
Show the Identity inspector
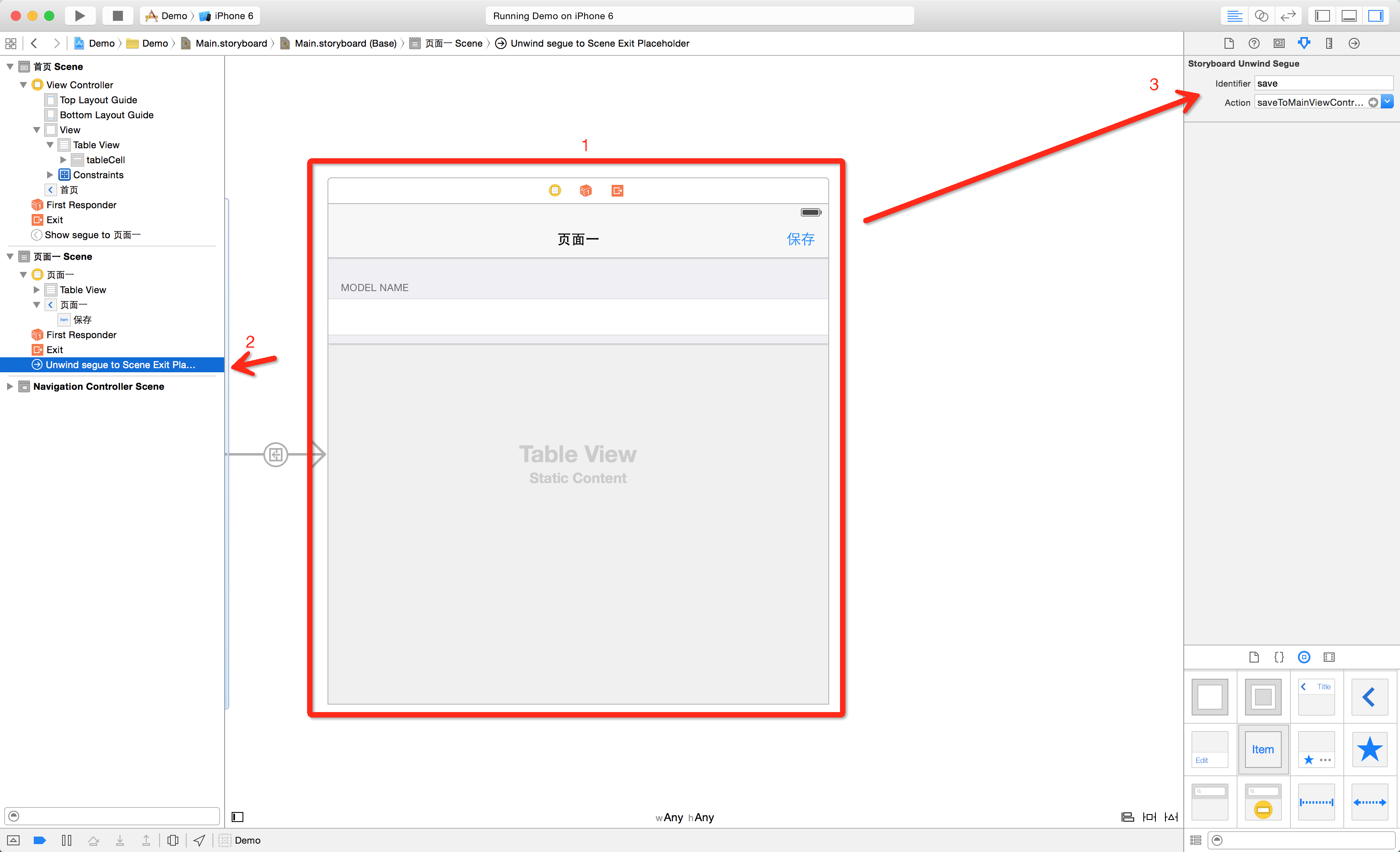pyautogui.click(x=1279, y=43)
